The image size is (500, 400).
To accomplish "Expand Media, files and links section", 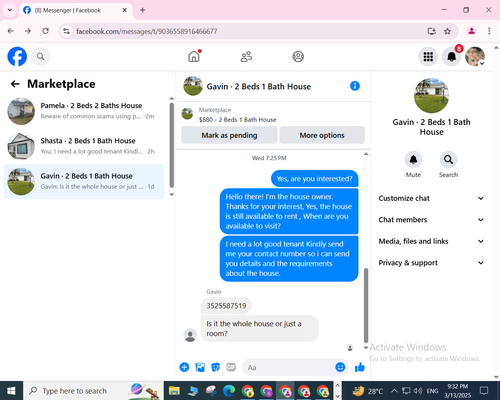I will click(x=431, y=241).
